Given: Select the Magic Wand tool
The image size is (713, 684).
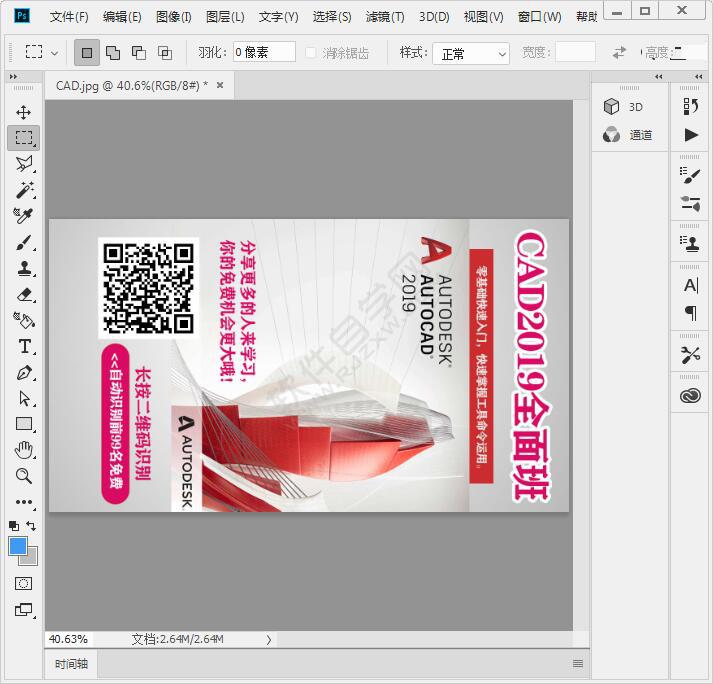Looking at the screenshot, I should click(25, 189).
